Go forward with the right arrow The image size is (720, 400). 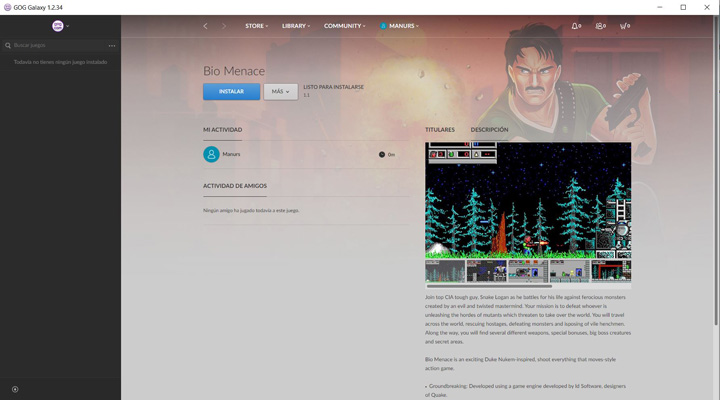point(224,26)
